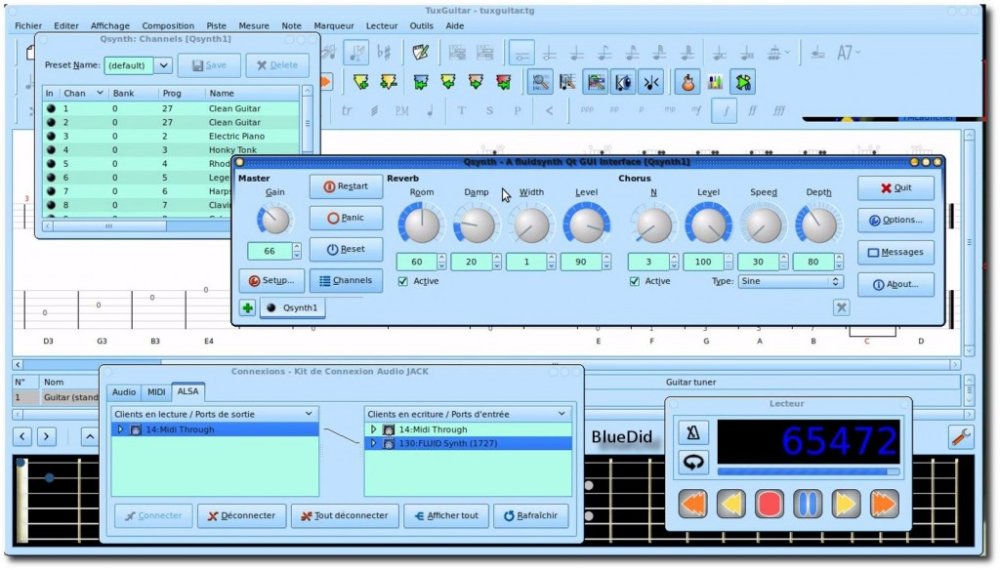Image resolution: width=1000 pixels, height=570 pixels.
Task: Click the green play-arrow transport toolbar icon
Action: [744, 82]
